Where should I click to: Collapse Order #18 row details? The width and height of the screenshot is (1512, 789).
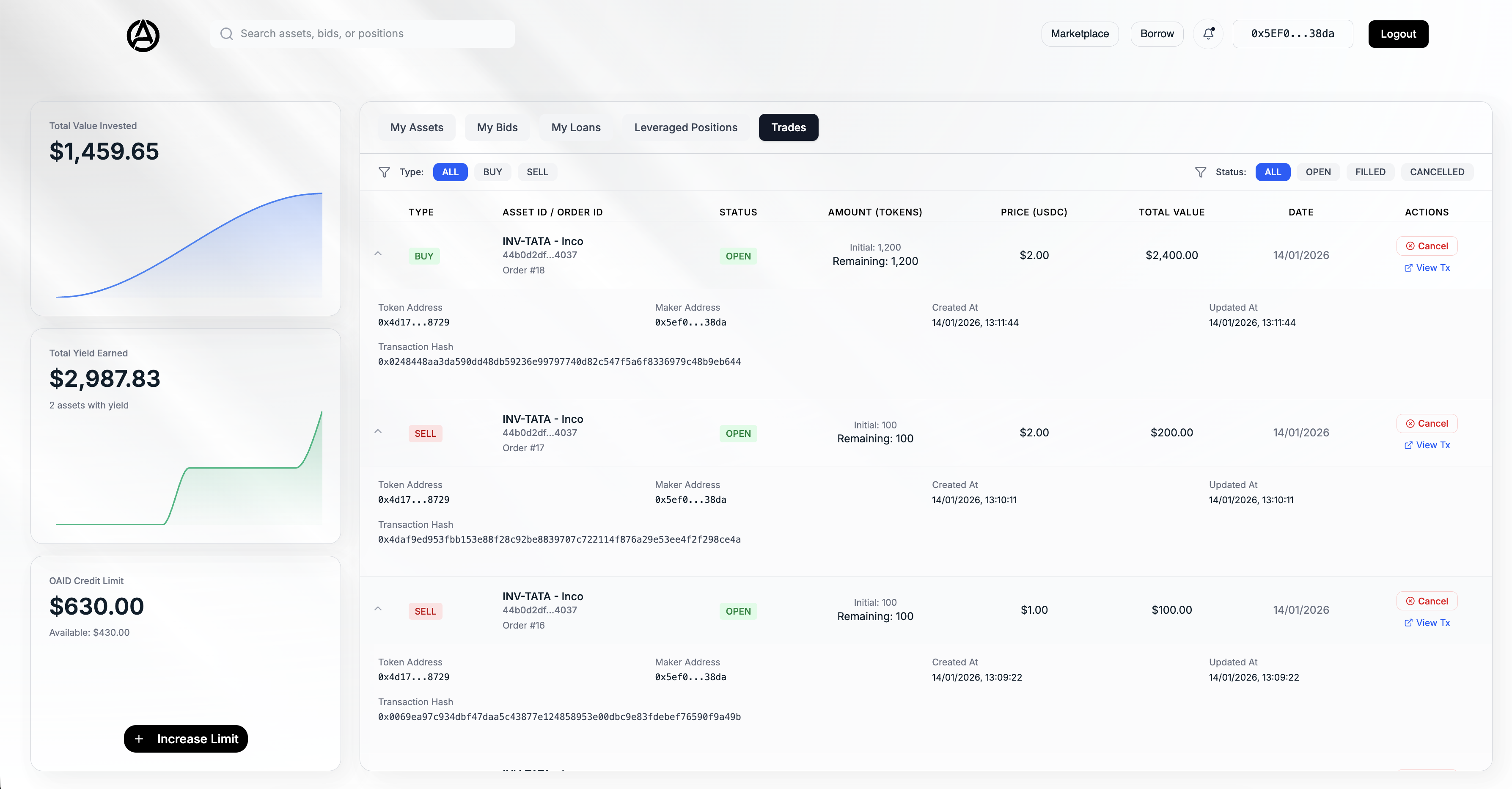378,254
